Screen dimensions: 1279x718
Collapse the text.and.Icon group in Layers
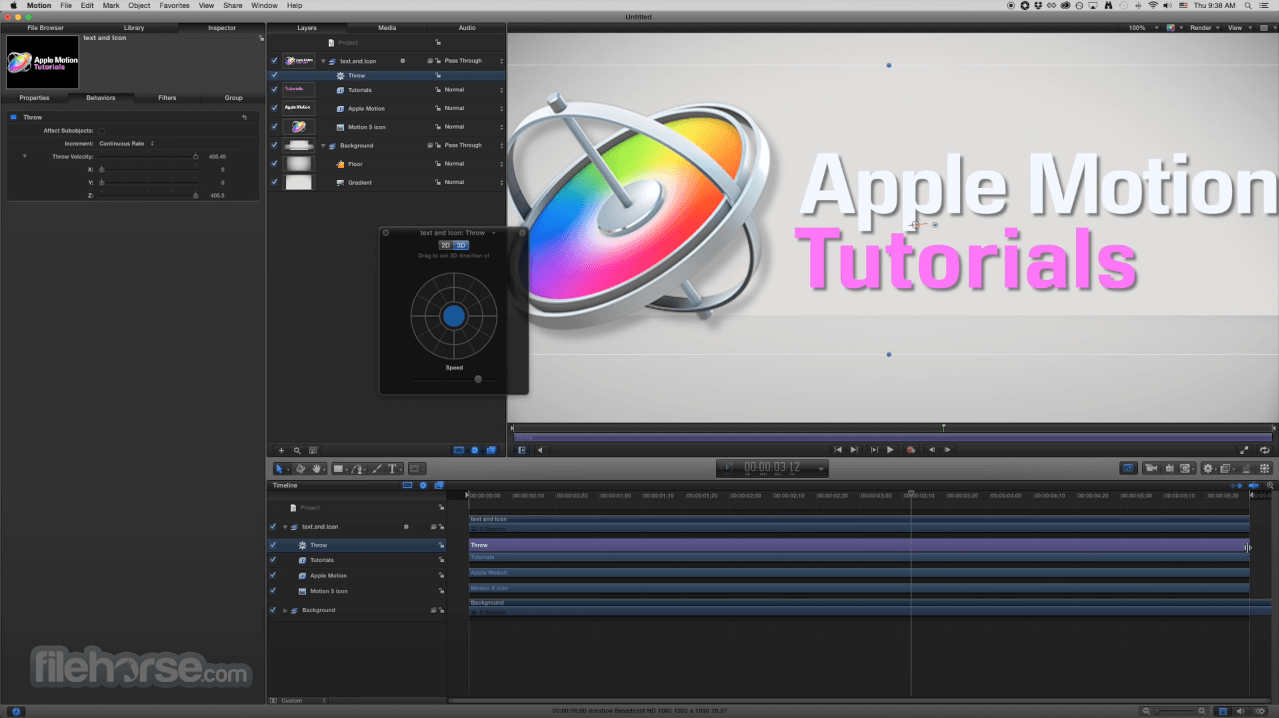click(x=323, y=61)
